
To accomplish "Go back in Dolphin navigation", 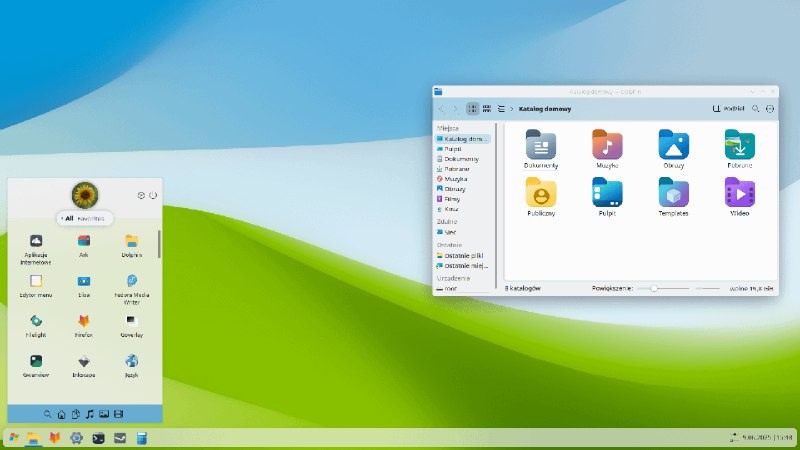I will (441, 109).
